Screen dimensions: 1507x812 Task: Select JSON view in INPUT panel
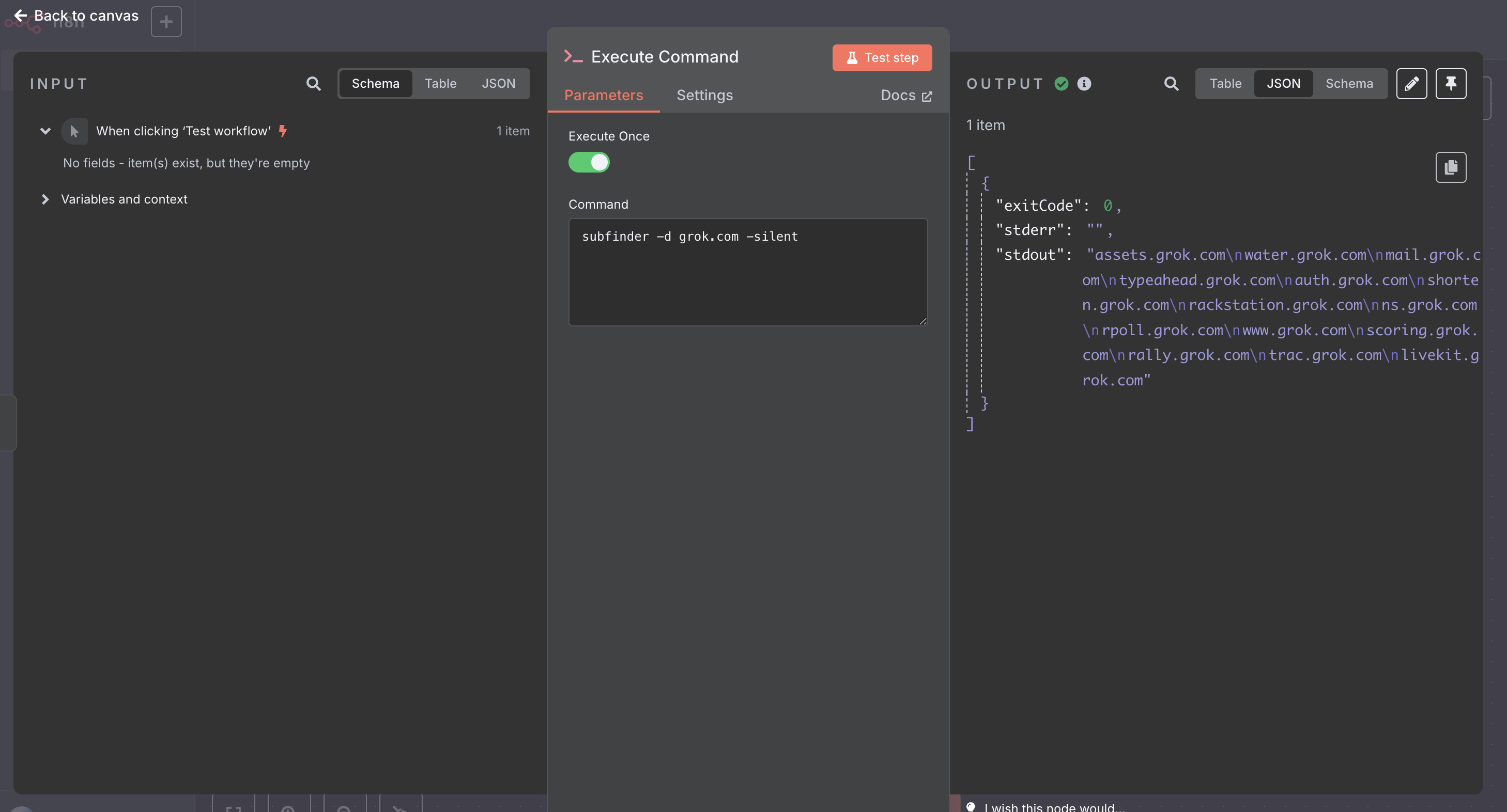(498, 84)
